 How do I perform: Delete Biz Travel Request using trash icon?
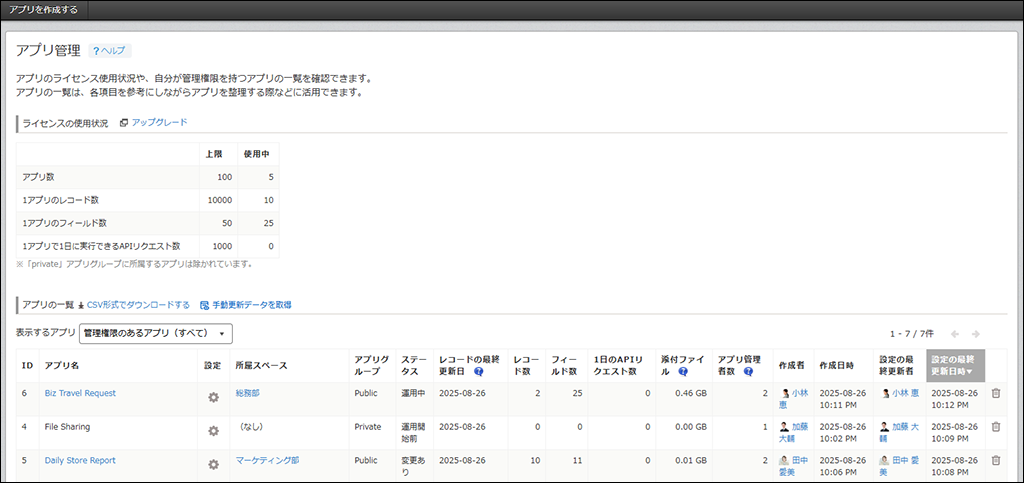pos(995,394)
